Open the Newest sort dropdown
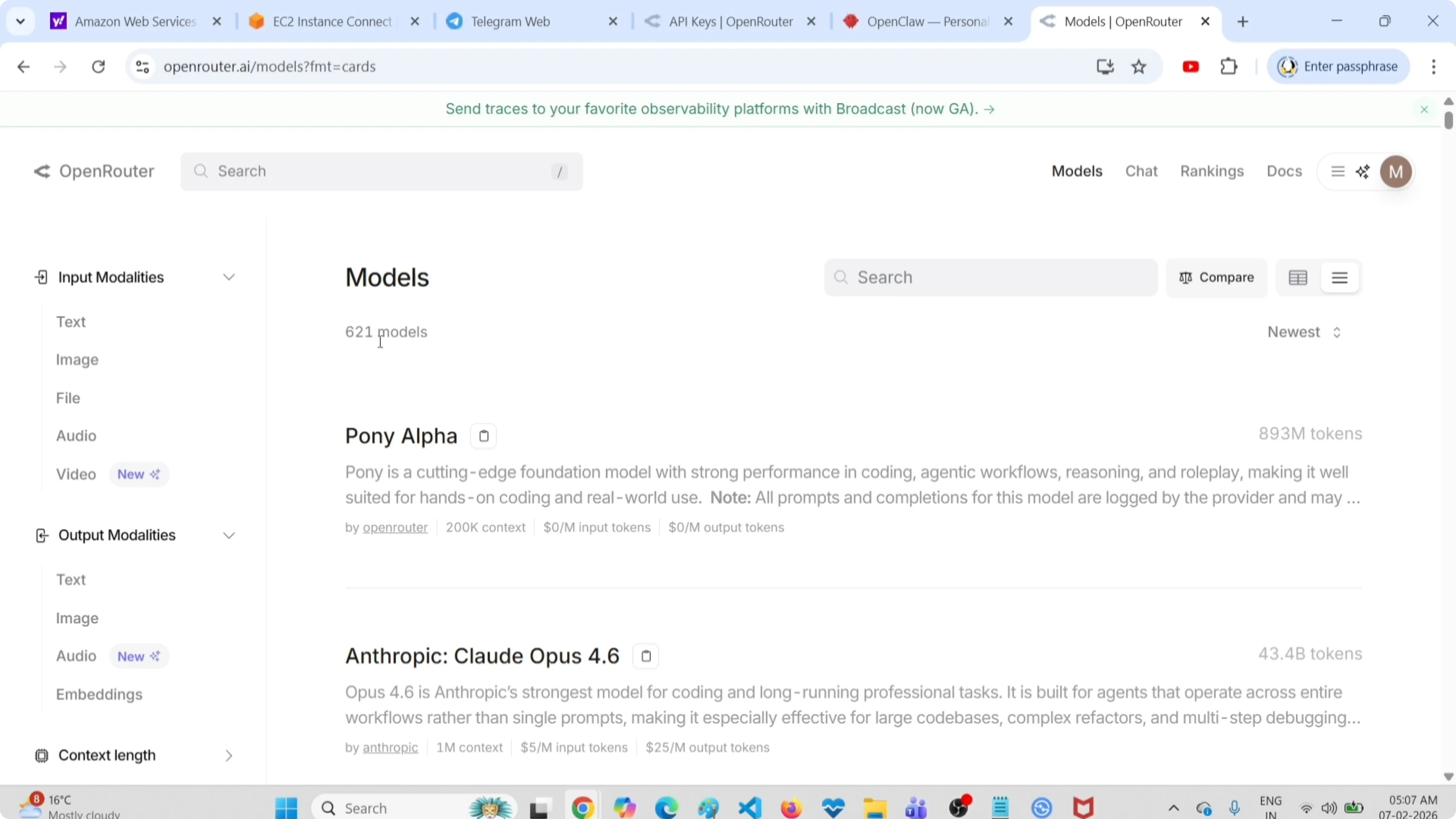The height and width of the screenshot is (819, 1456). pyautogui.click(x=1302, y=332)
